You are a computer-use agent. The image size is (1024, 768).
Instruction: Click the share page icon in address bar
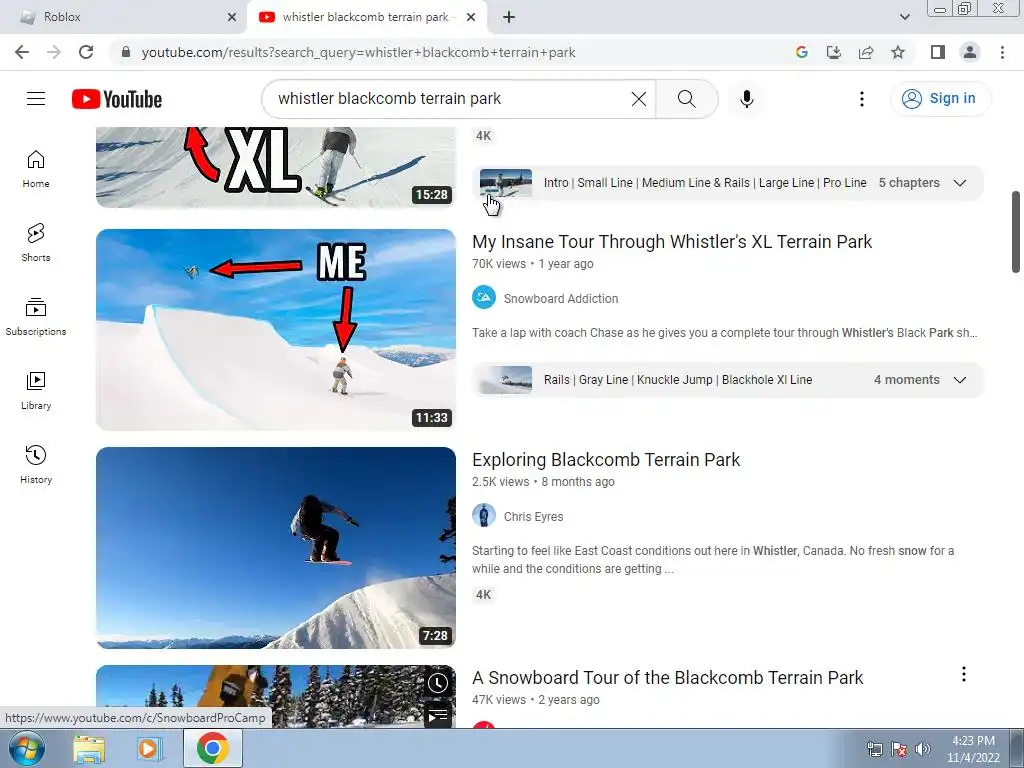[866, 52]
